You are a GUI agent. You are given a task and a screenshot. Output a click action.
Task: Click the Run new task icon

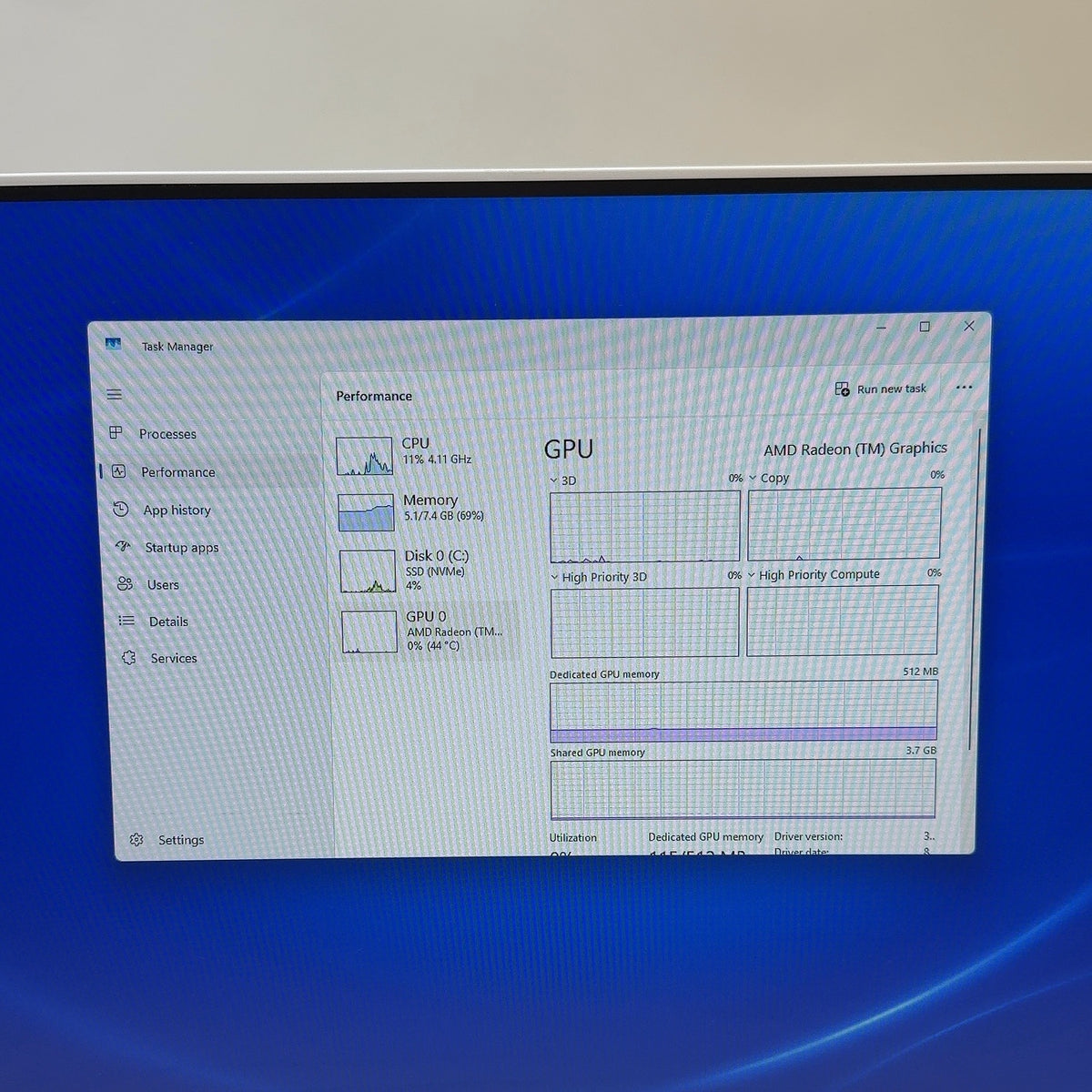[x=842, y=389]
